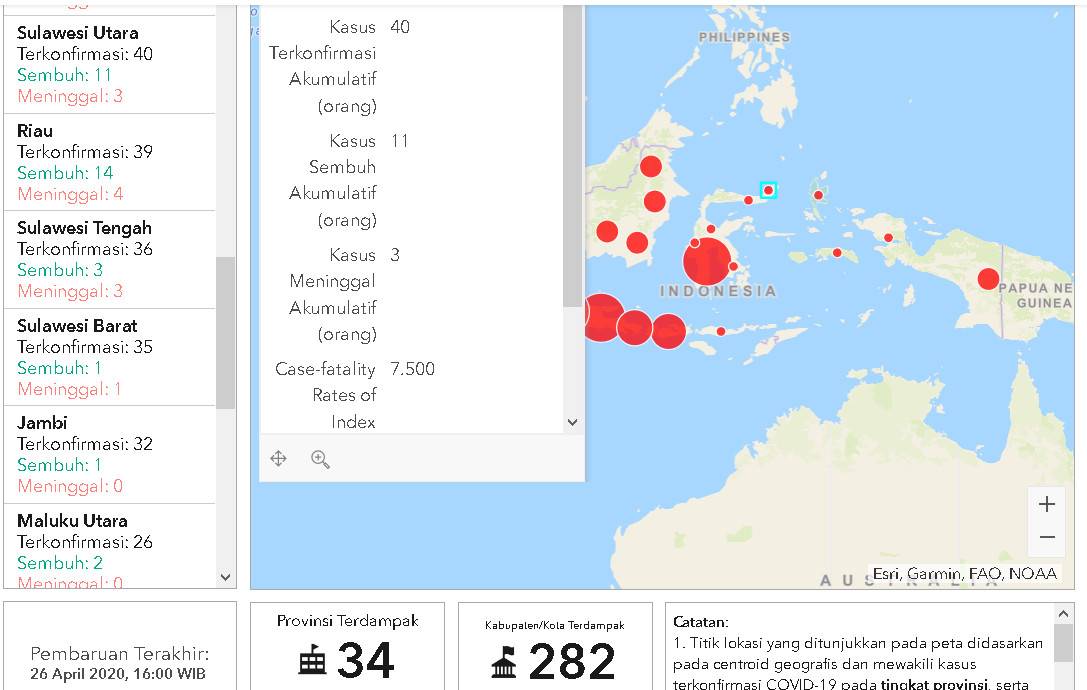Click the Kasus Terkonfirmasi value 40 in popup
Viewport: 1087px width, 690px height.
point(400,27)
